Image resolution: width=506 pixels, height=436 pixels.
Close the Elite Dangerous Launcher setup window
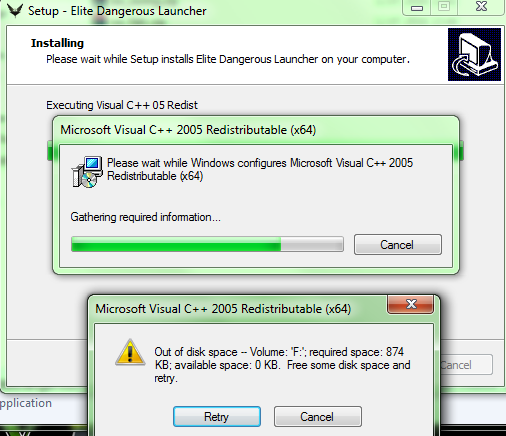[x=481, y=7]
